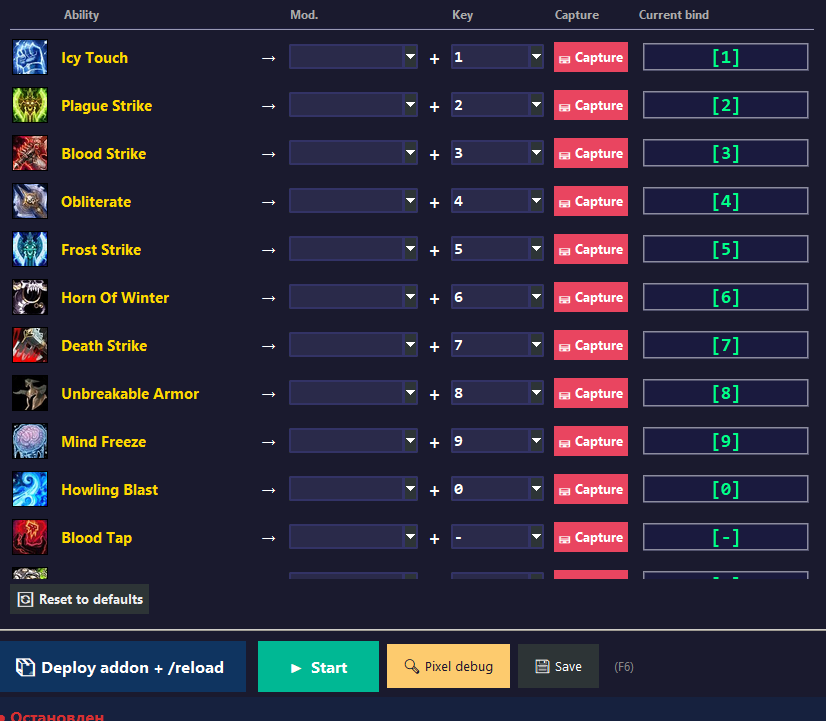Click the Howling Blast ability name
The image size is (826, 721).
110,490
